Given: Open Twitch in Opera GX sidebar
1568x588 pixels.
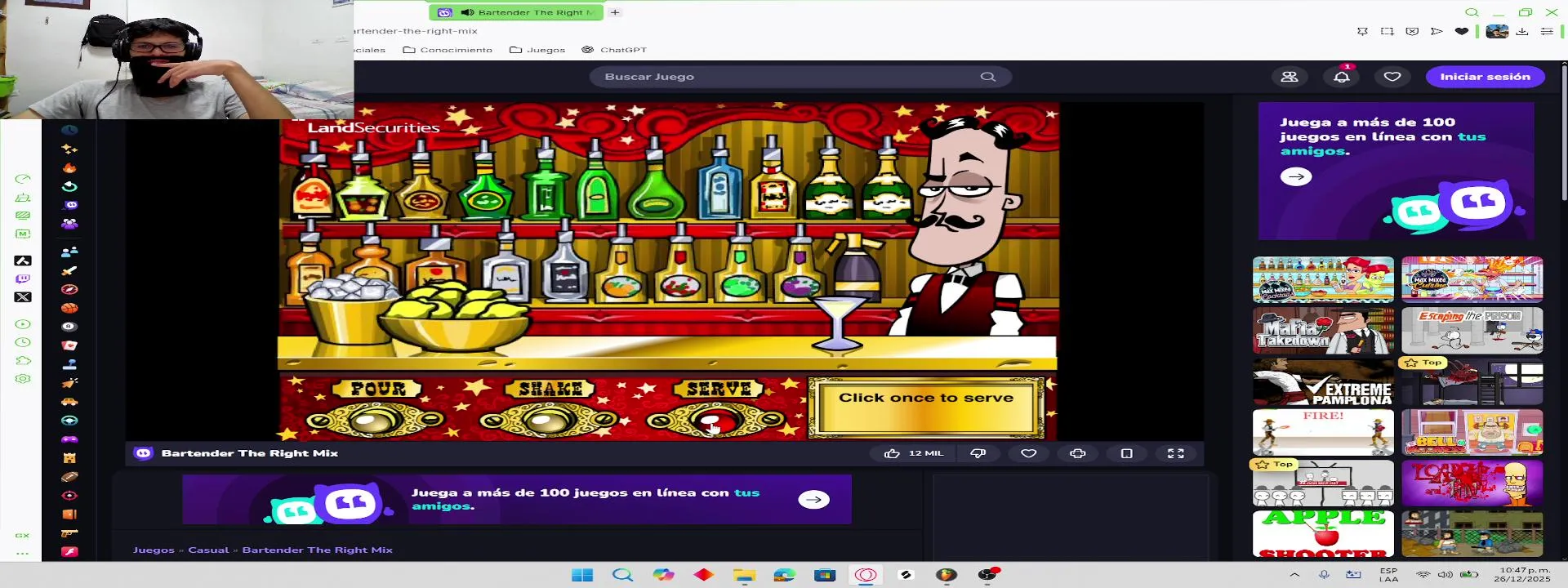Looking at the screenshot, I should click(23, 279).
